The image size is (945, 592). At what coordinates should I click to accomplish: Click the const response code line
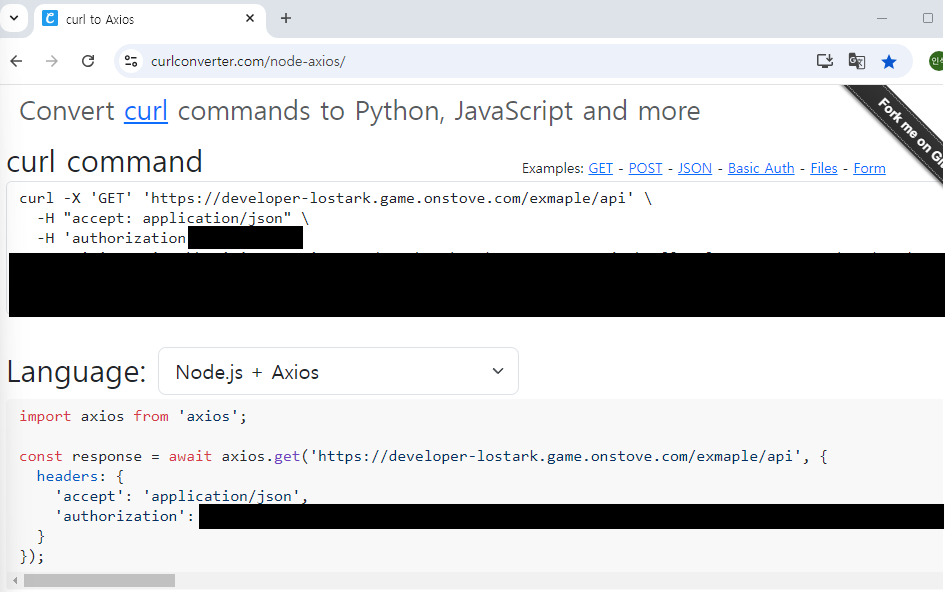(423, 456)
